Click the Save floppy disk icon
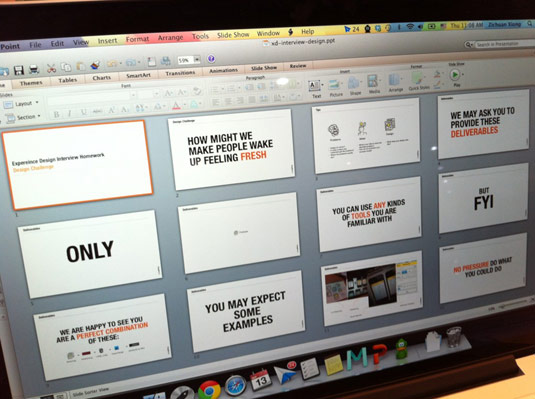 pos(19,70)
